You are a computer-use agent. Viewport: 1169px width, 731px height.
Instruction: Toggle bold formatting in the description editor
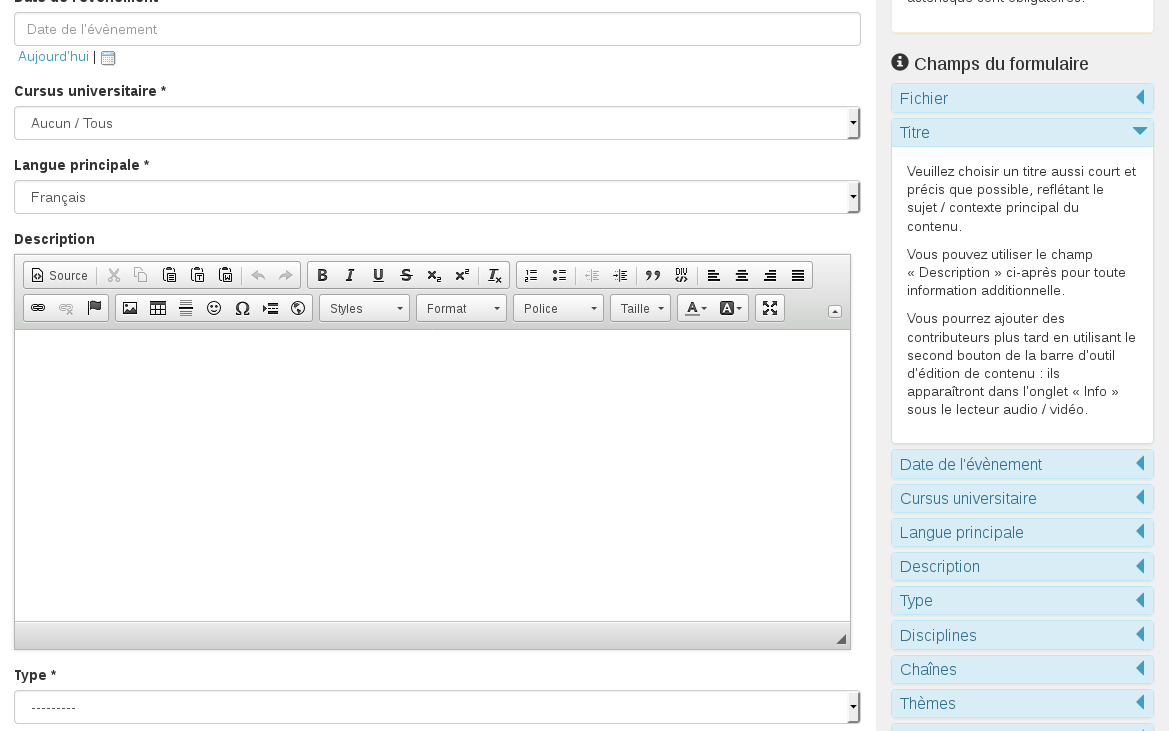(x=322, y=275)
